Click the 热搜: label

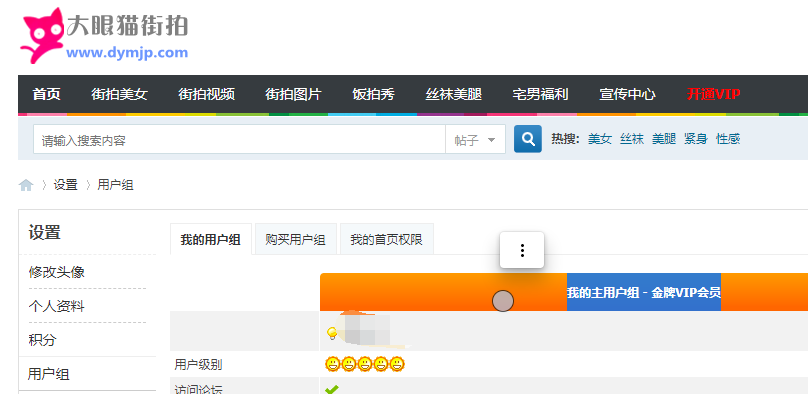(x=565, y=139)
